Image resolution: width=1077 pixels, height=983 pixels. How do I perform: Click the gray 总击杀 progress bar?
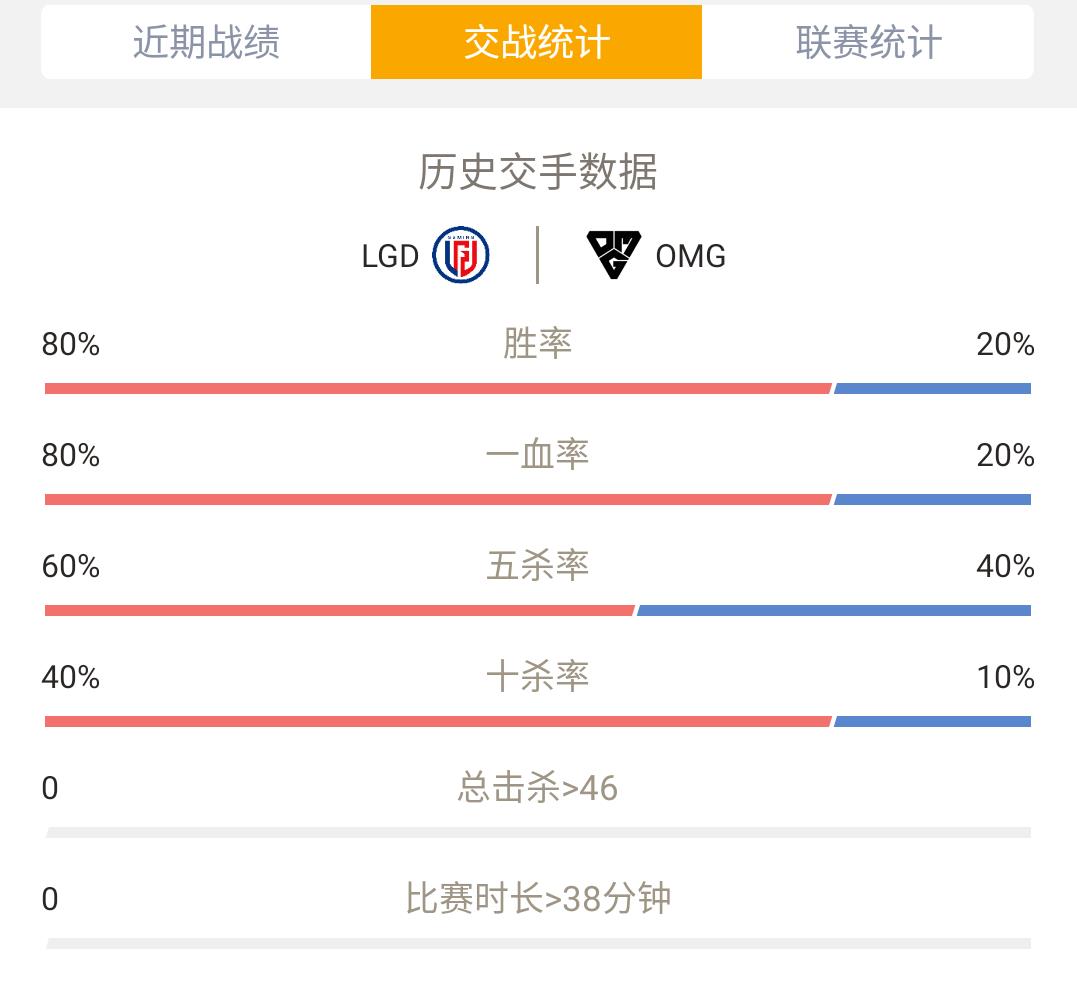coord(538,833)
